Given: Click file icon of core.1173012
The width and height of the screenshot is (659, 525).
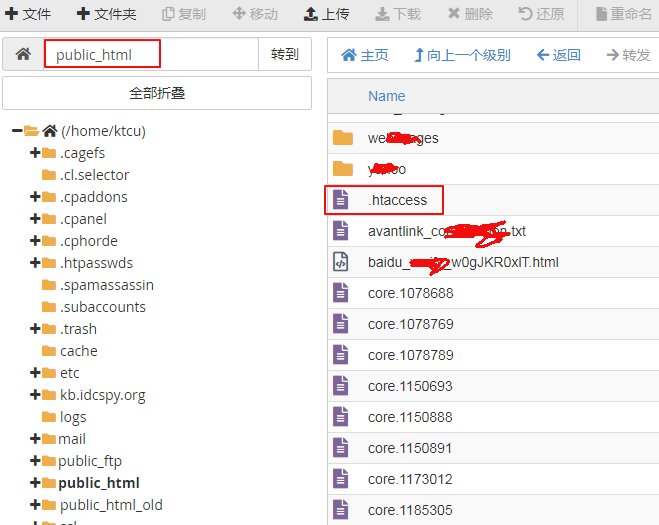Looking at the screenshot, I should click(x=341, y=479).
